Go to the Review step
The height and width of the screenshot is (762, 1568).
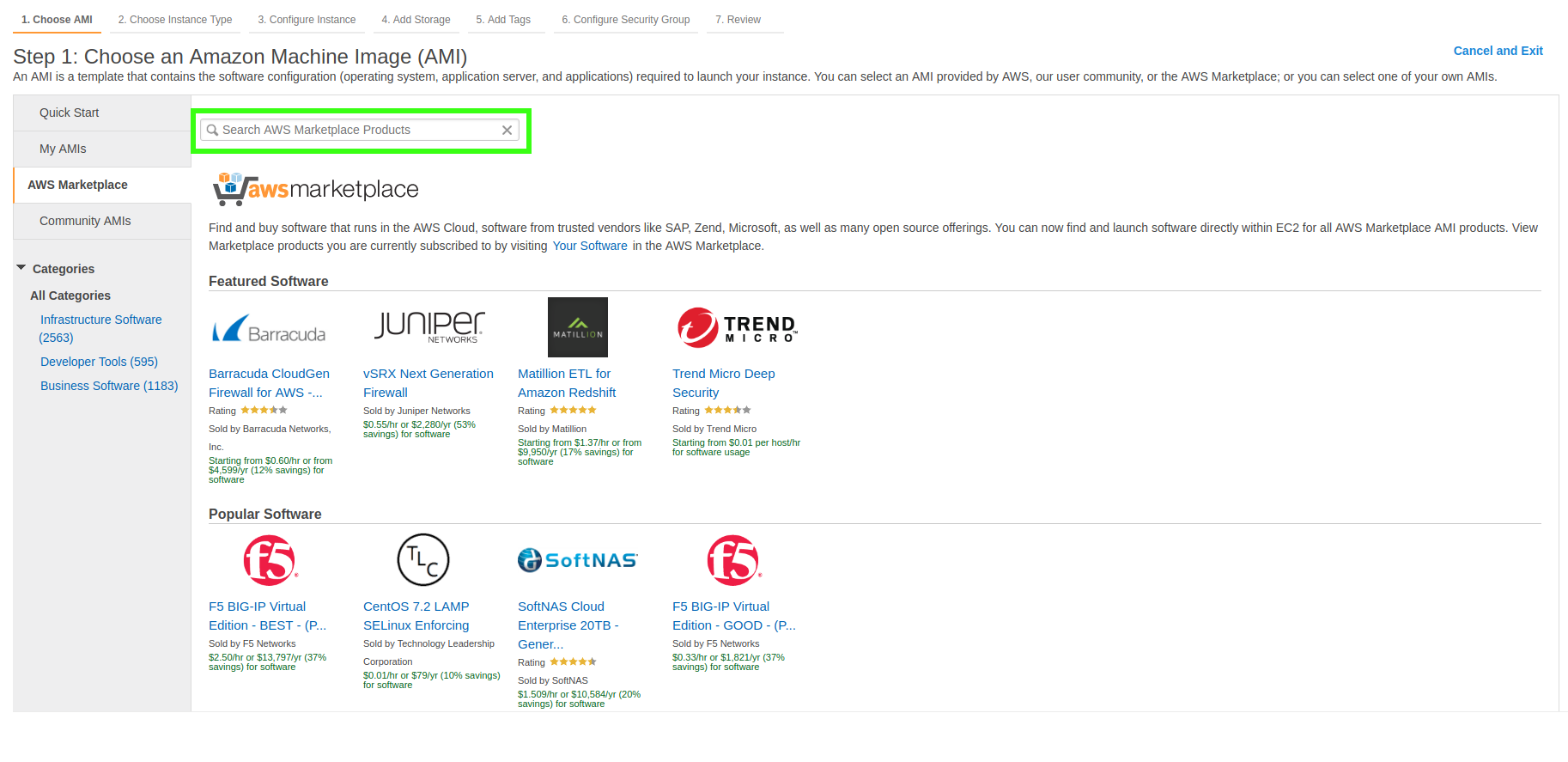[738, 20]
